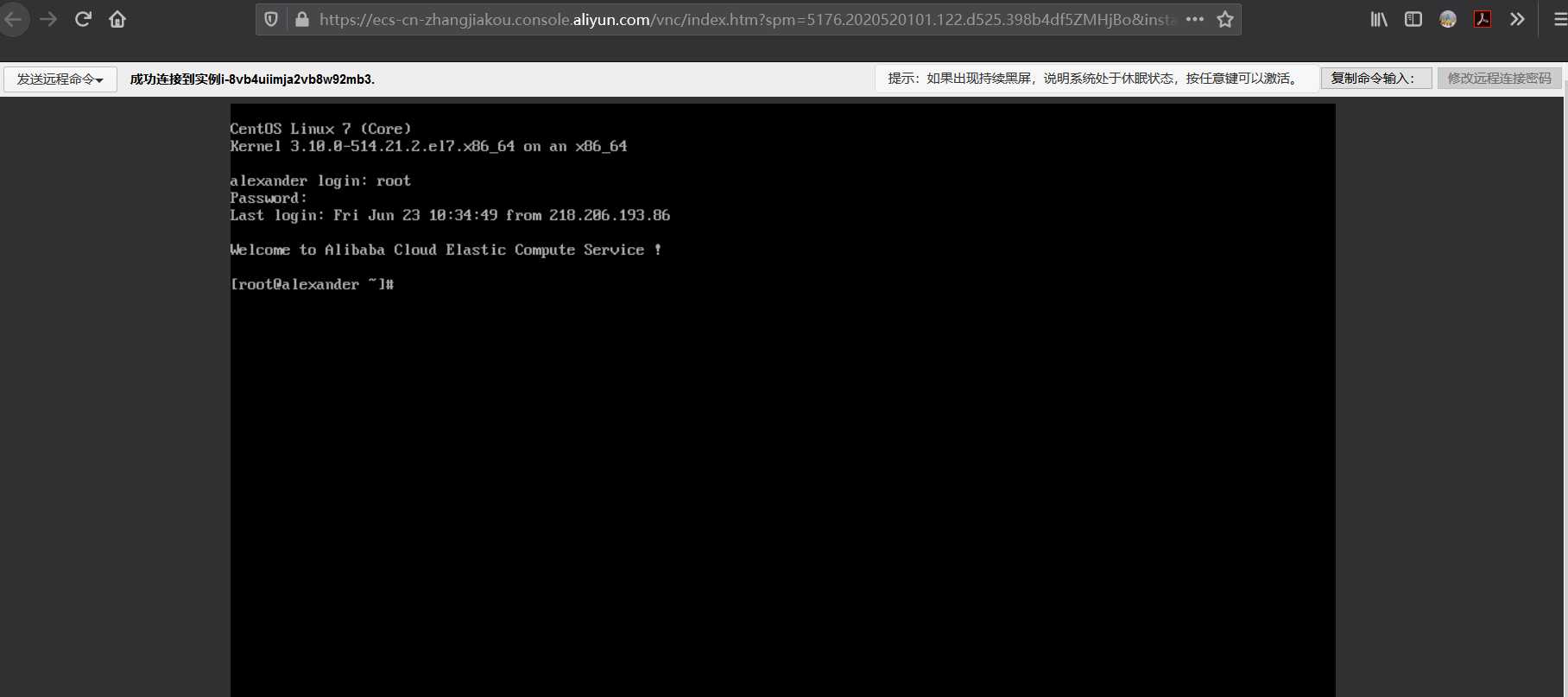The width and height of the screenshot is (1568, 697).
Task: Open the browser home page
Action: click(117, 19)
